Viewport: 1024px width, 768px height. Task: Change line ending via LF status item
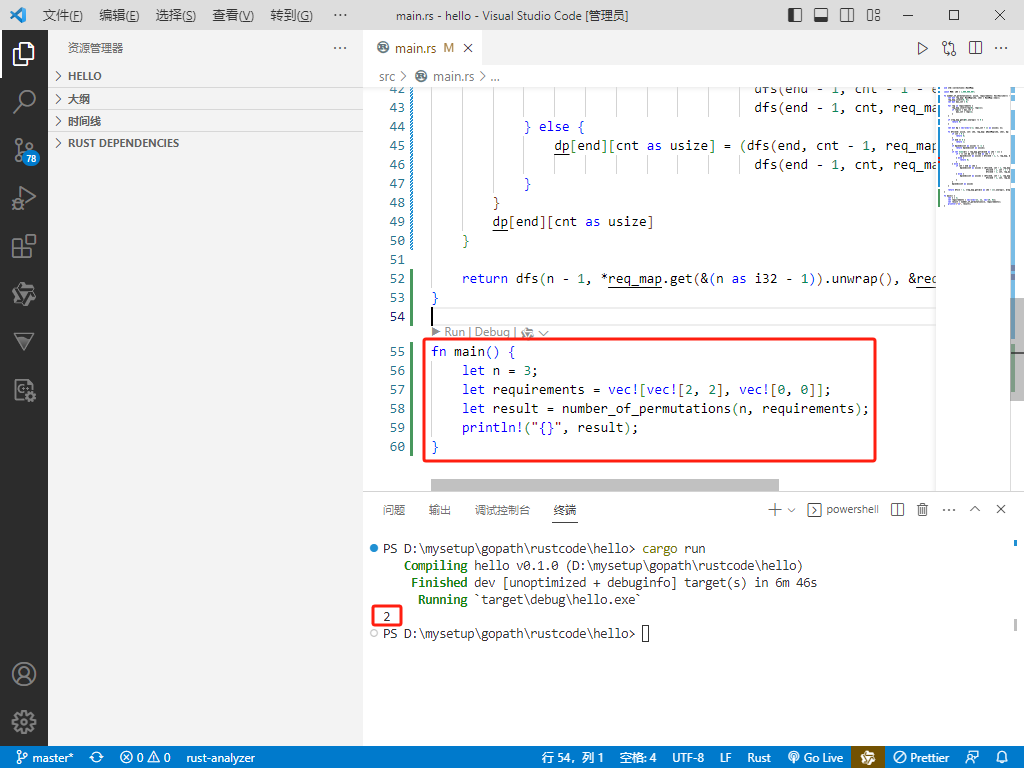pyautogui.click(x=726, y=757)
